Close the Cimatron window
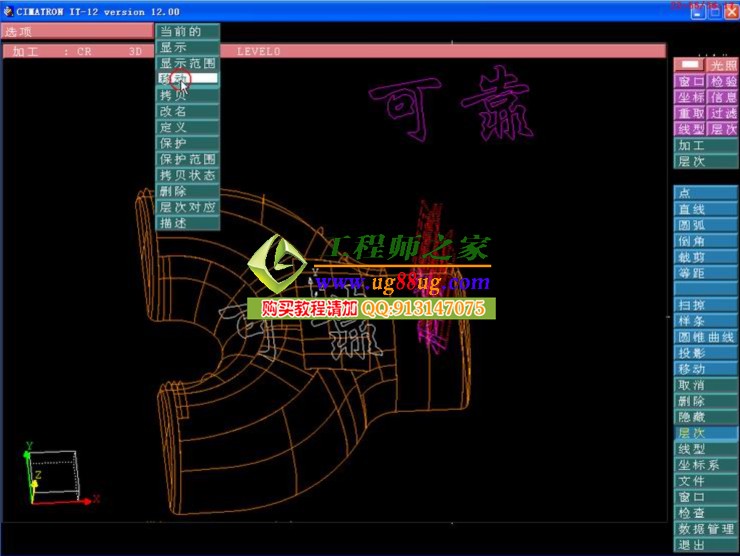Image resolution: width=740 pixels, height=556 pixels. (732, 12)
